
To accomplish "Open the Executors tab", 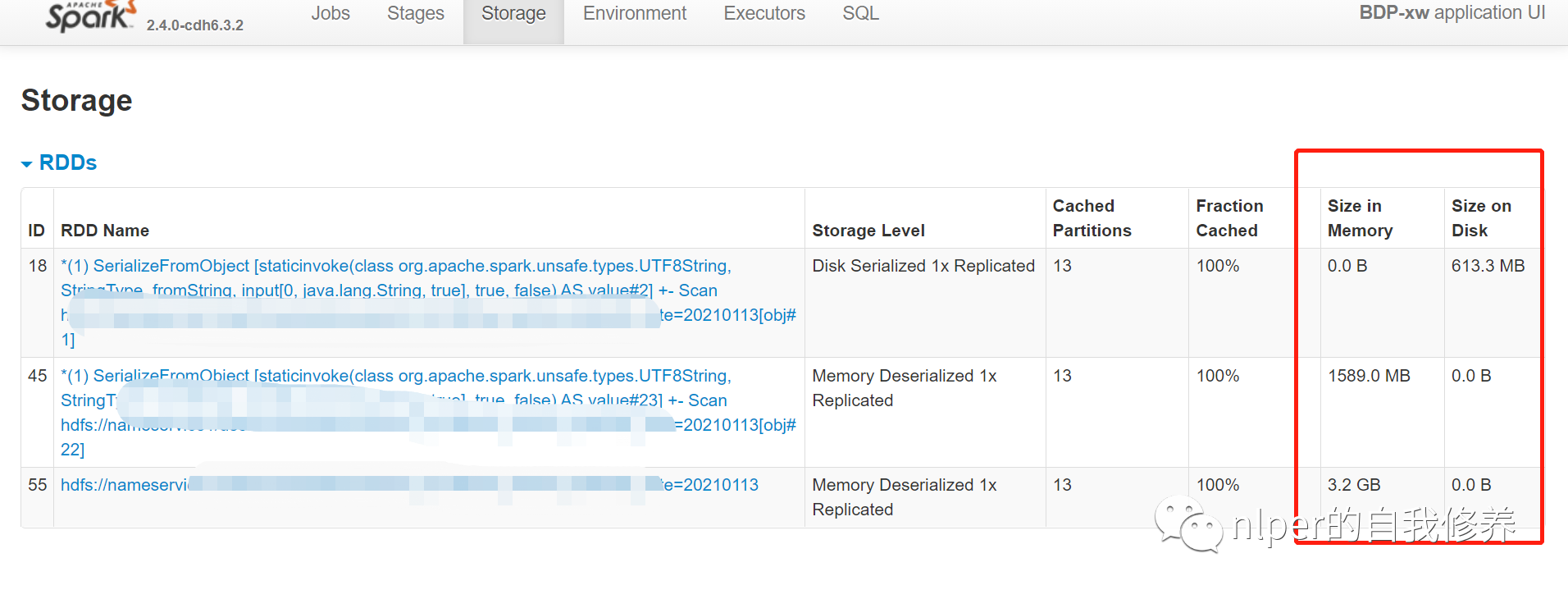I will pos(764,14).
